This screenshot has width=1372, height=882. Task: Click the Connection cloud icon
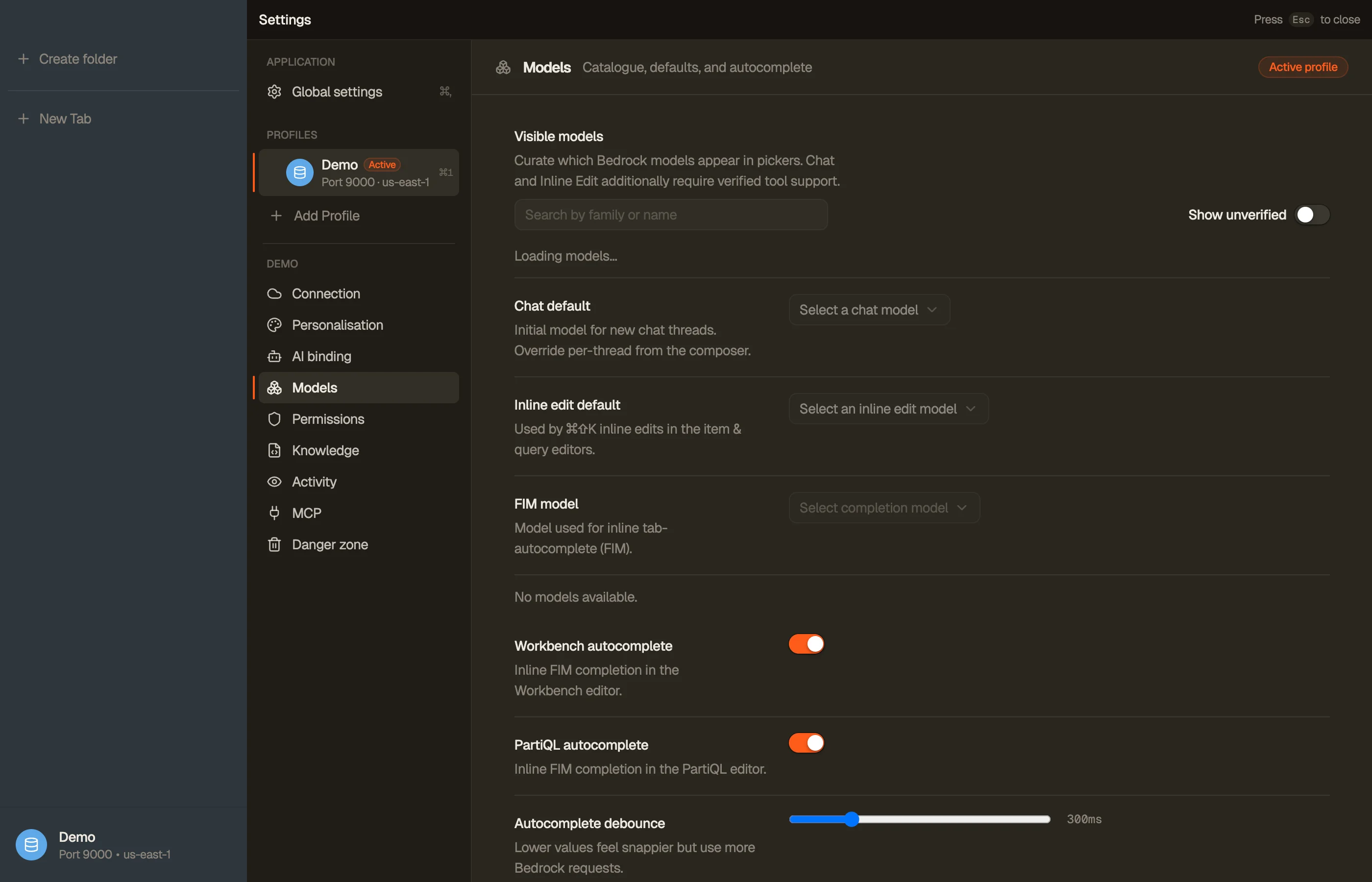pyautogui.click(x=274, y=294)
